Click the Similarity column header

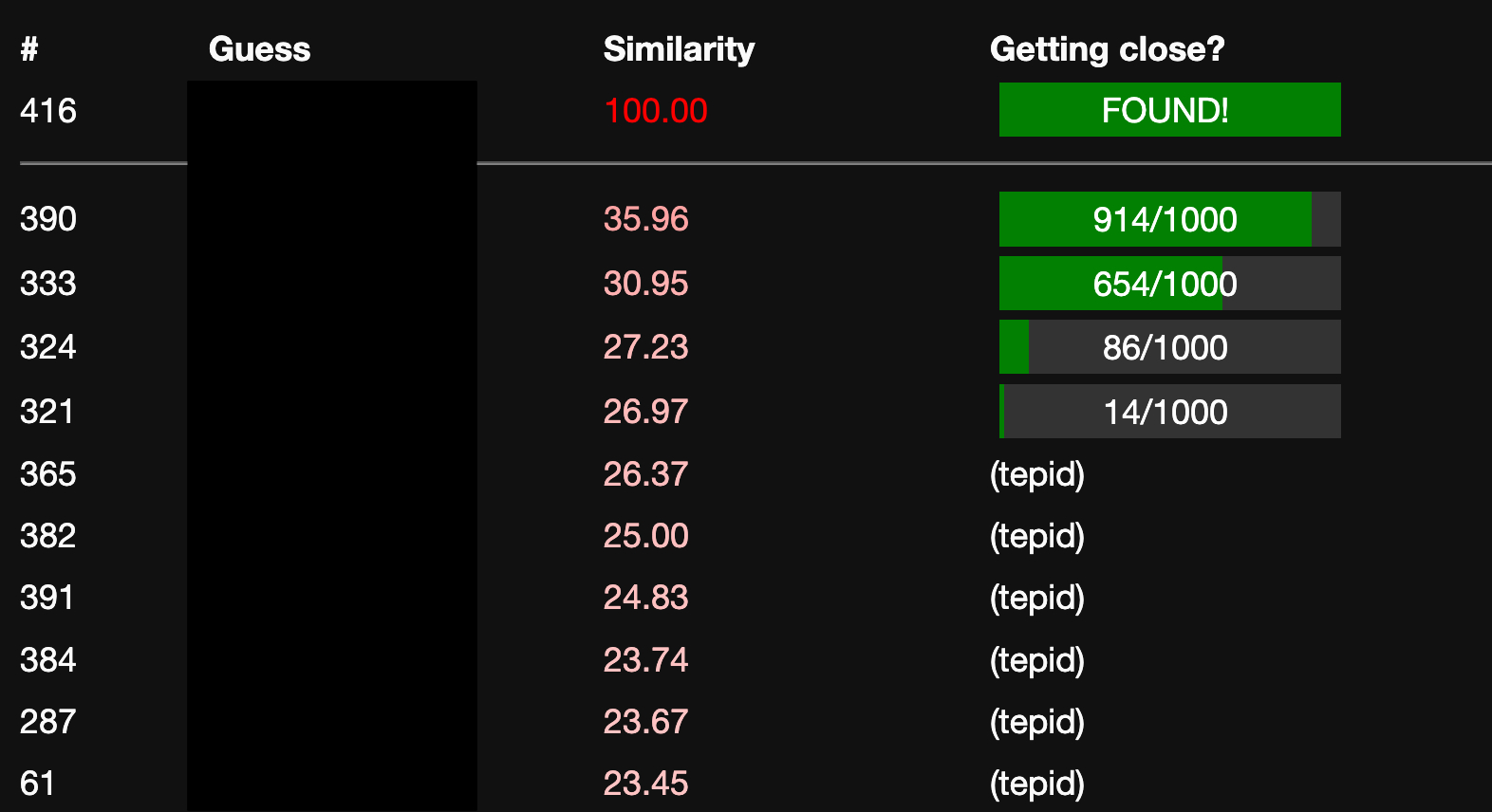[x=679, y=49]
